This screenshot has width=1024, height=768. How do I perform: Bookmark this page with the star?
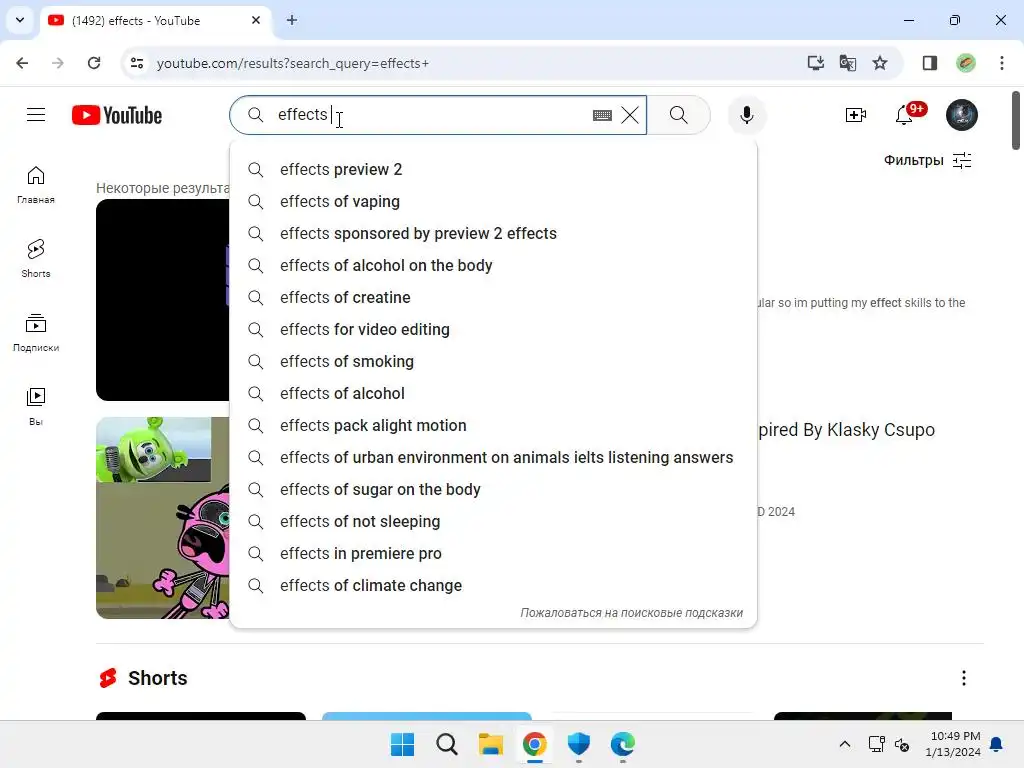click(880, 63)
